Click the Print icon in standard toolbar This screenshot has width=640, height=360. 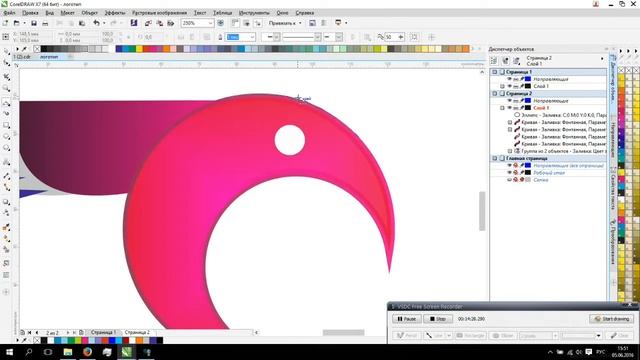[x=45, y=23]
